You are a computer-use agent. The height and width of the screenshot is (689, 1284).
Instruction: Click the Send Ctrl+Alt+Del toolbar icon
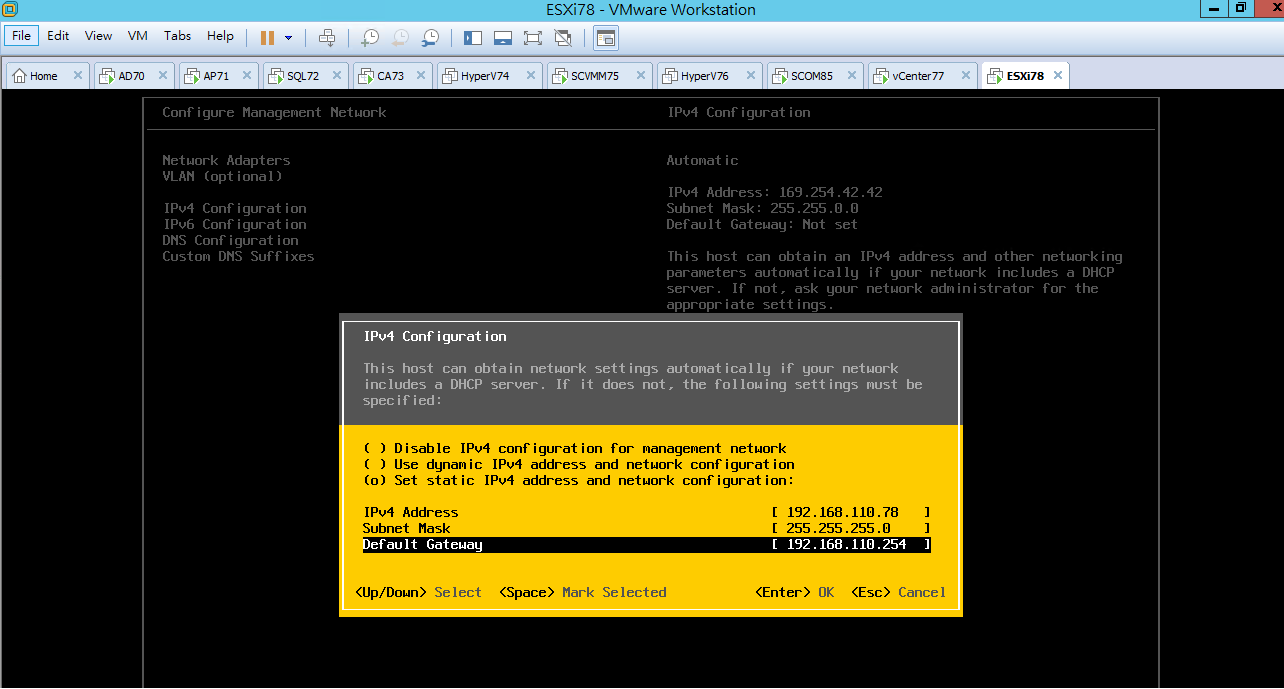[x=327, y=38]
